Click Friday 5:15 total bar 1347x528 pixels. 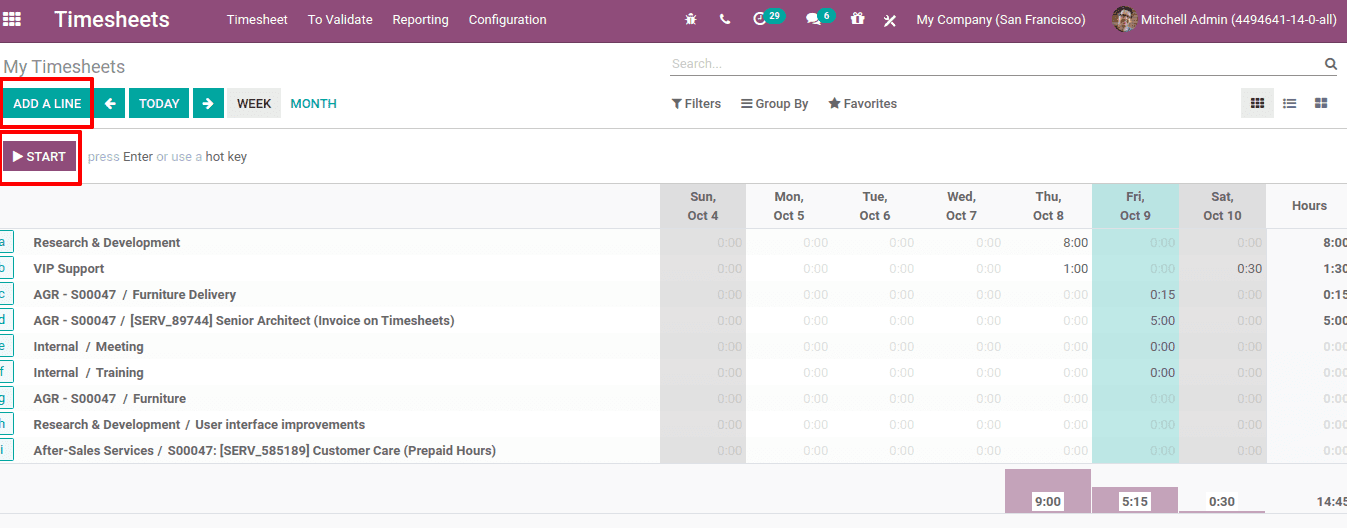pyautogui.click(x=1135, y=500)
